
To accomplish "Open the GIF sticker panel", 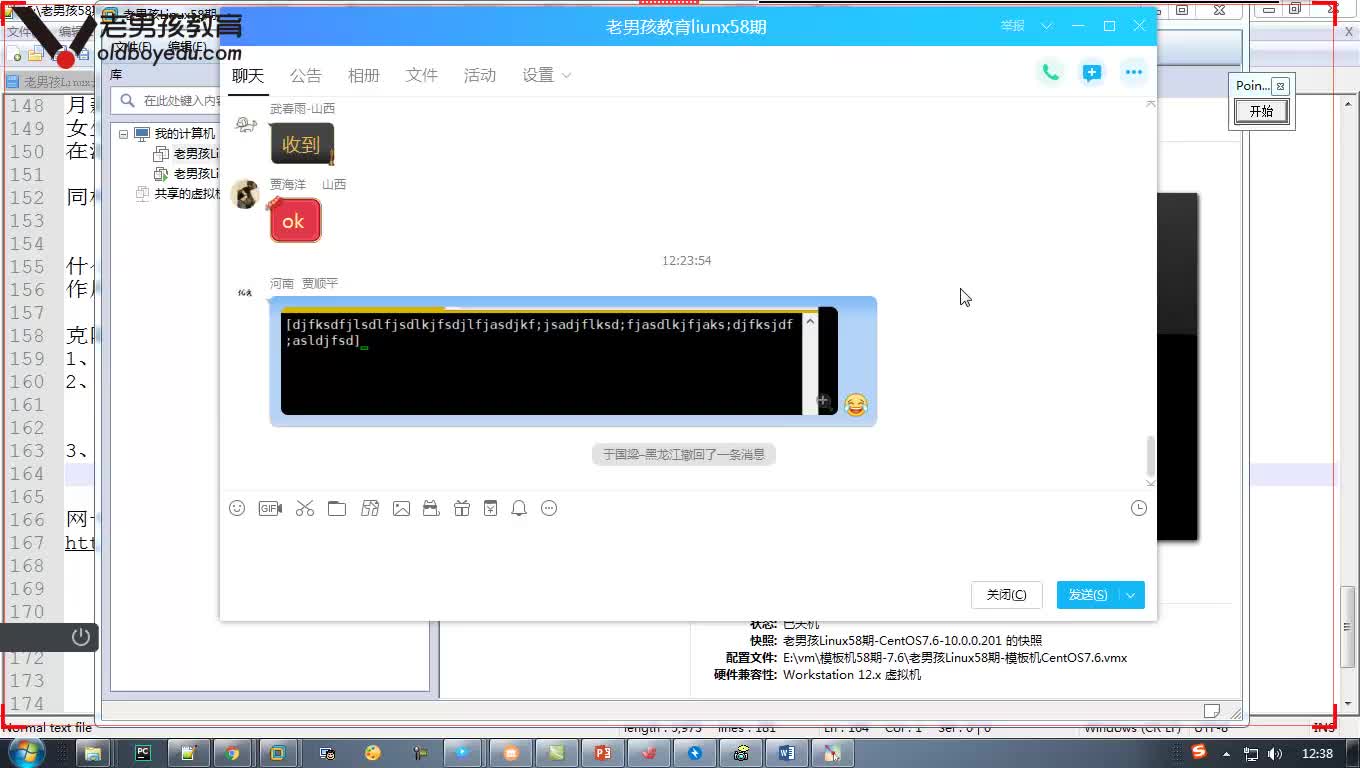I will tap(270, 508).
